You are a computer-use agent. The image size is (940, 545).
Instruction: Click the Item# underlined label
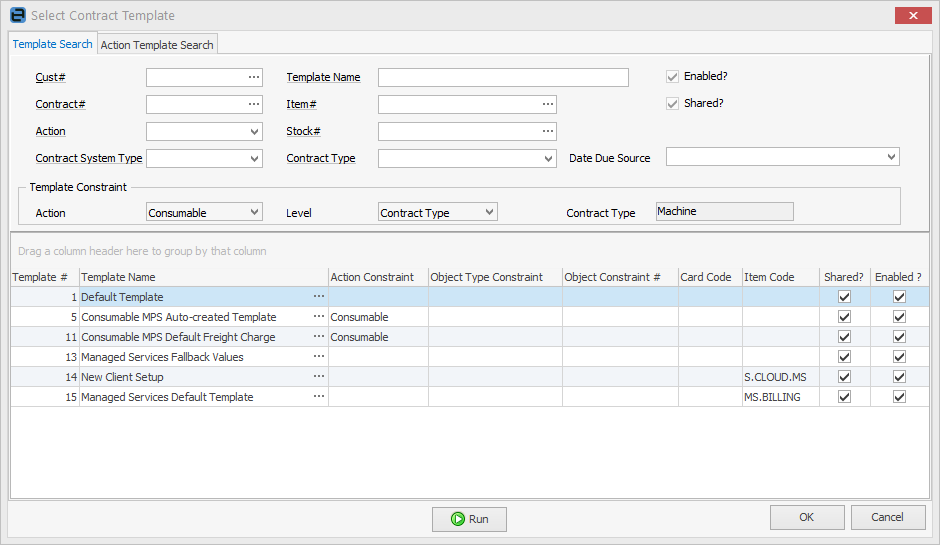[x=302, y=104]
